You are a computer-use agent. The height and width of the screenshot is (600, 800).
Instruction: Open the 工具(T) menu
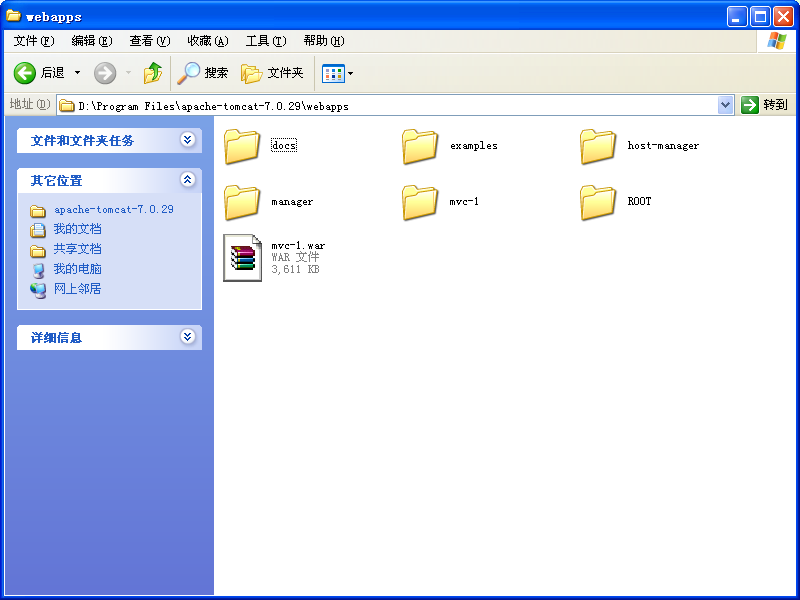click(266, 41)
